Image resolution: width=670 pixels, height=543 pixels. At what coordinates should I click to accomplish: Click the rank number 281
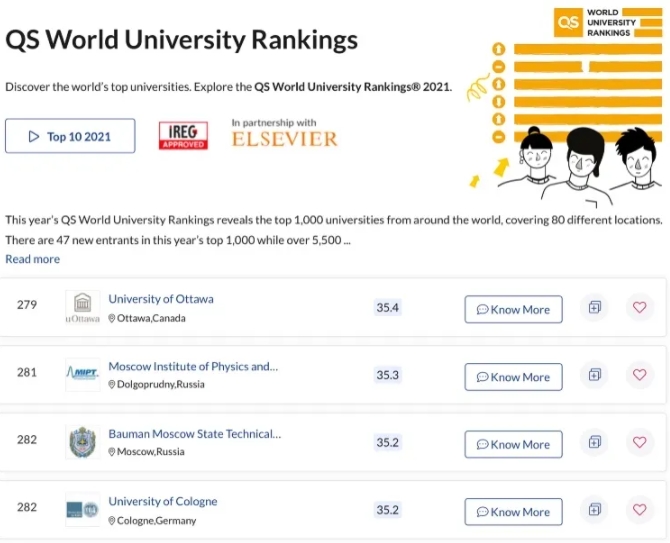(27, 373)
